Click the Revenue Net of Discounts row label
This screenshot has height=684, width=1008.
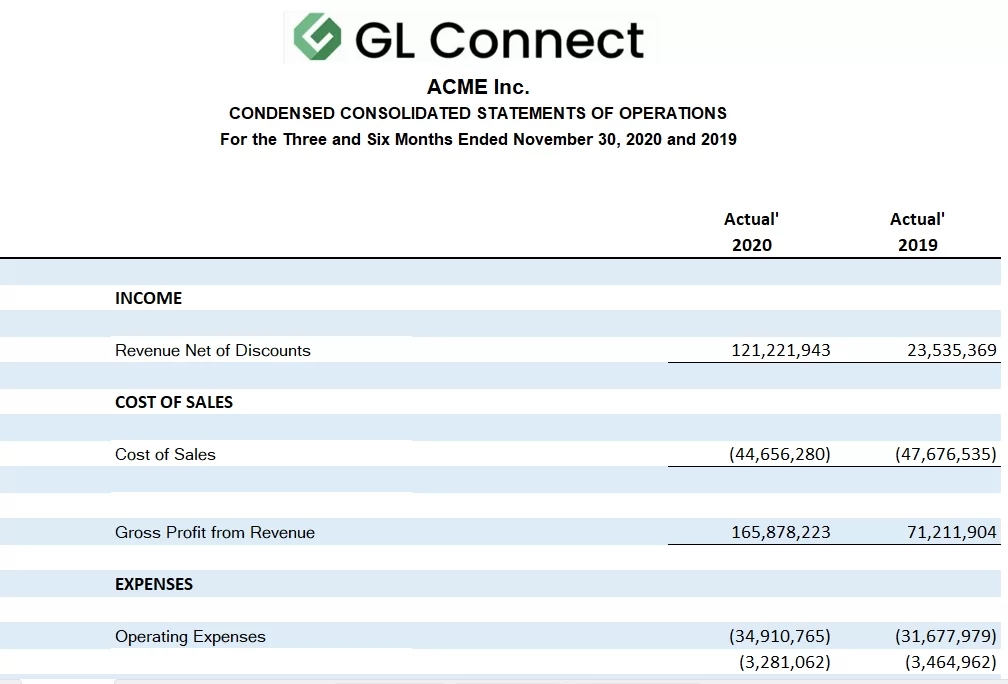tap(212, 350)
